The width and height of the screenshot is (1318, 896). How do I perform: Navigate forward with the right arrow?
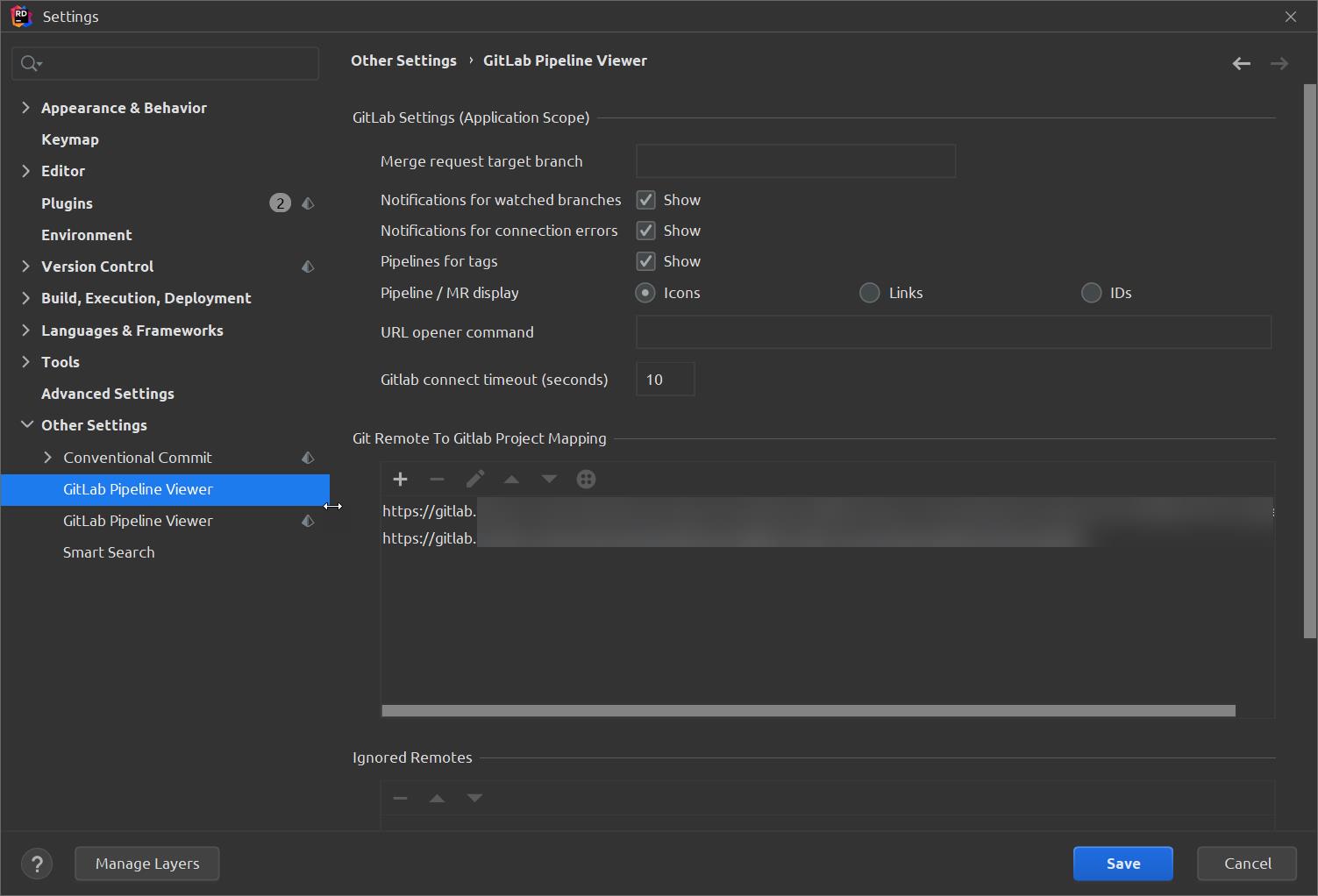1279,63
